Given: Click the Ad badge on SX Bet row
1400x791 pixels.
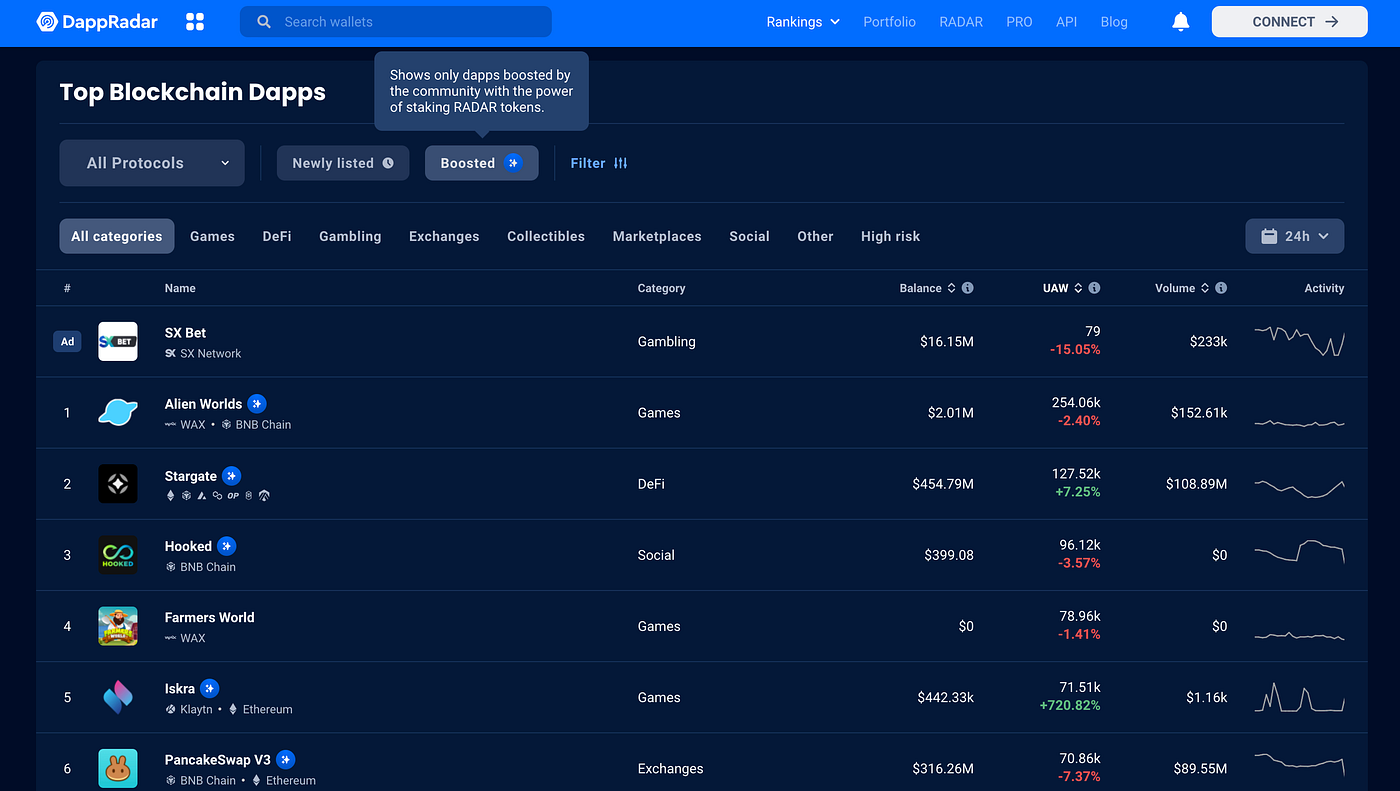Looking at the screenshot, I should point(67,341).
